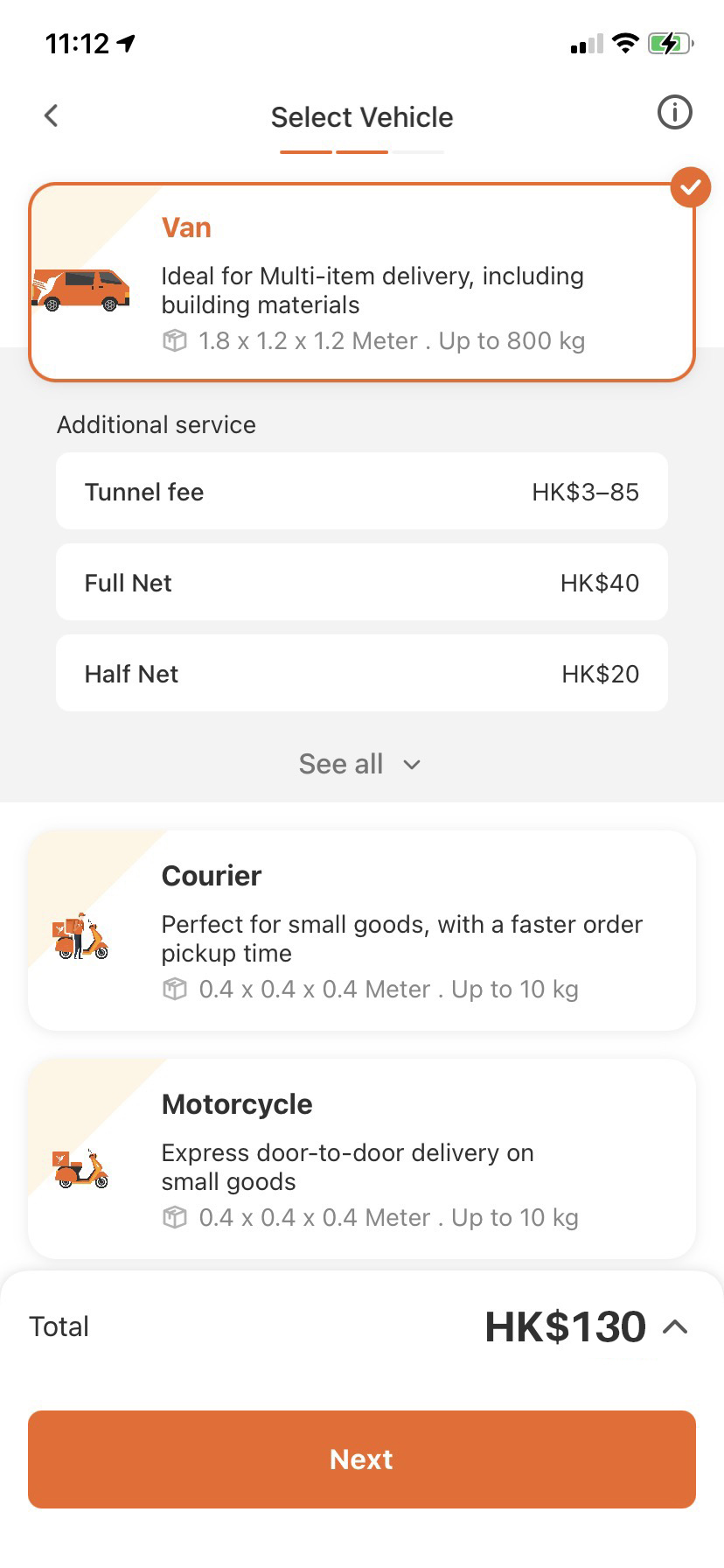Toggle the orange checkmark on Van
Screen dimensions: 724x1568
point(690,187)
